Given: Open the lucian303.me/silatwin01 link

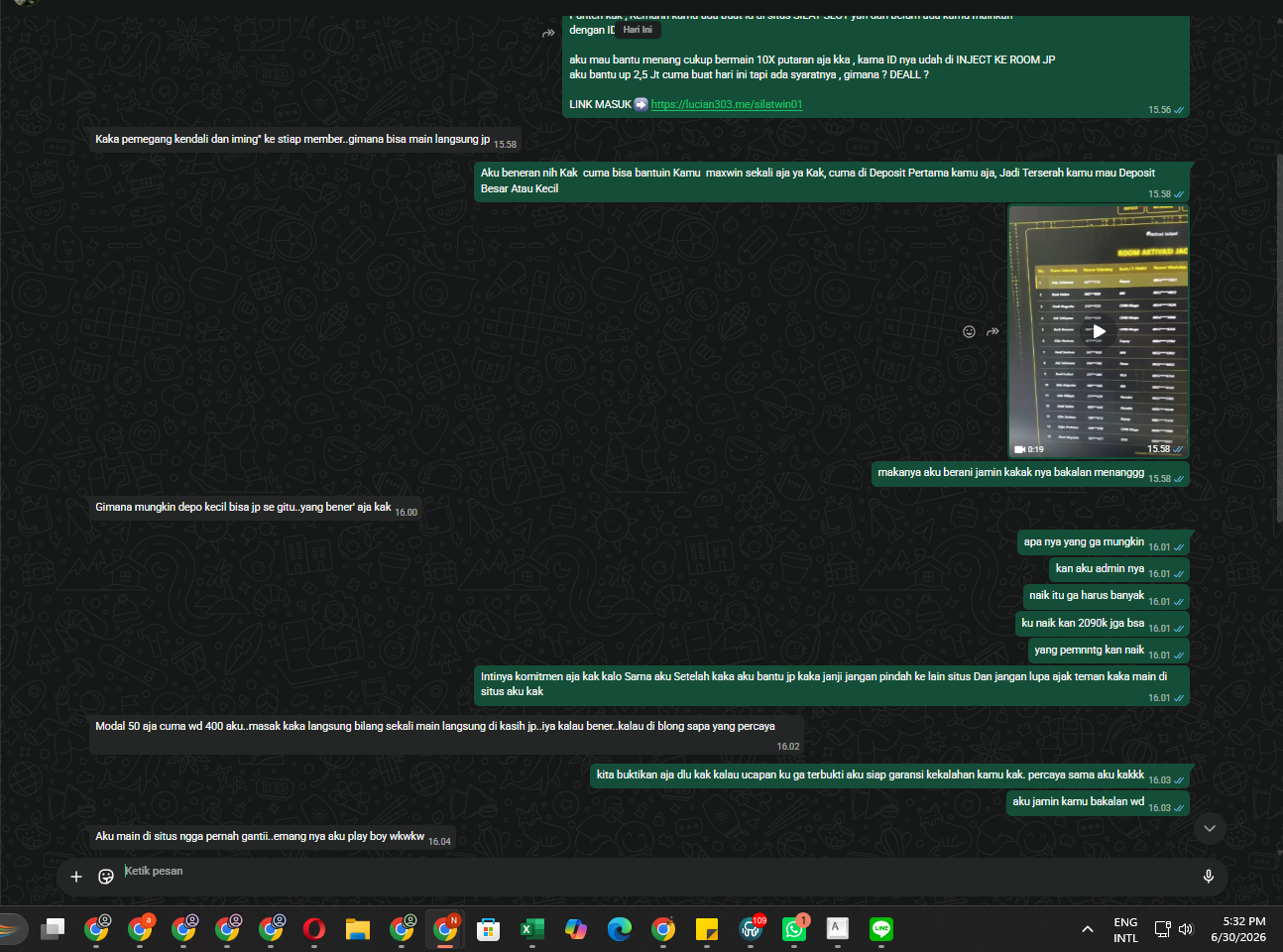Looking at the screenshot, I should pyautogui.click(x=727, y=104).
